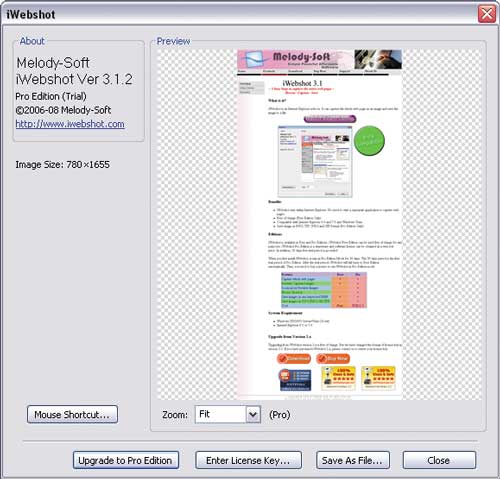Click the 'iWebshot' window title text
Screen dimensions: 500x479
point(31,14)
